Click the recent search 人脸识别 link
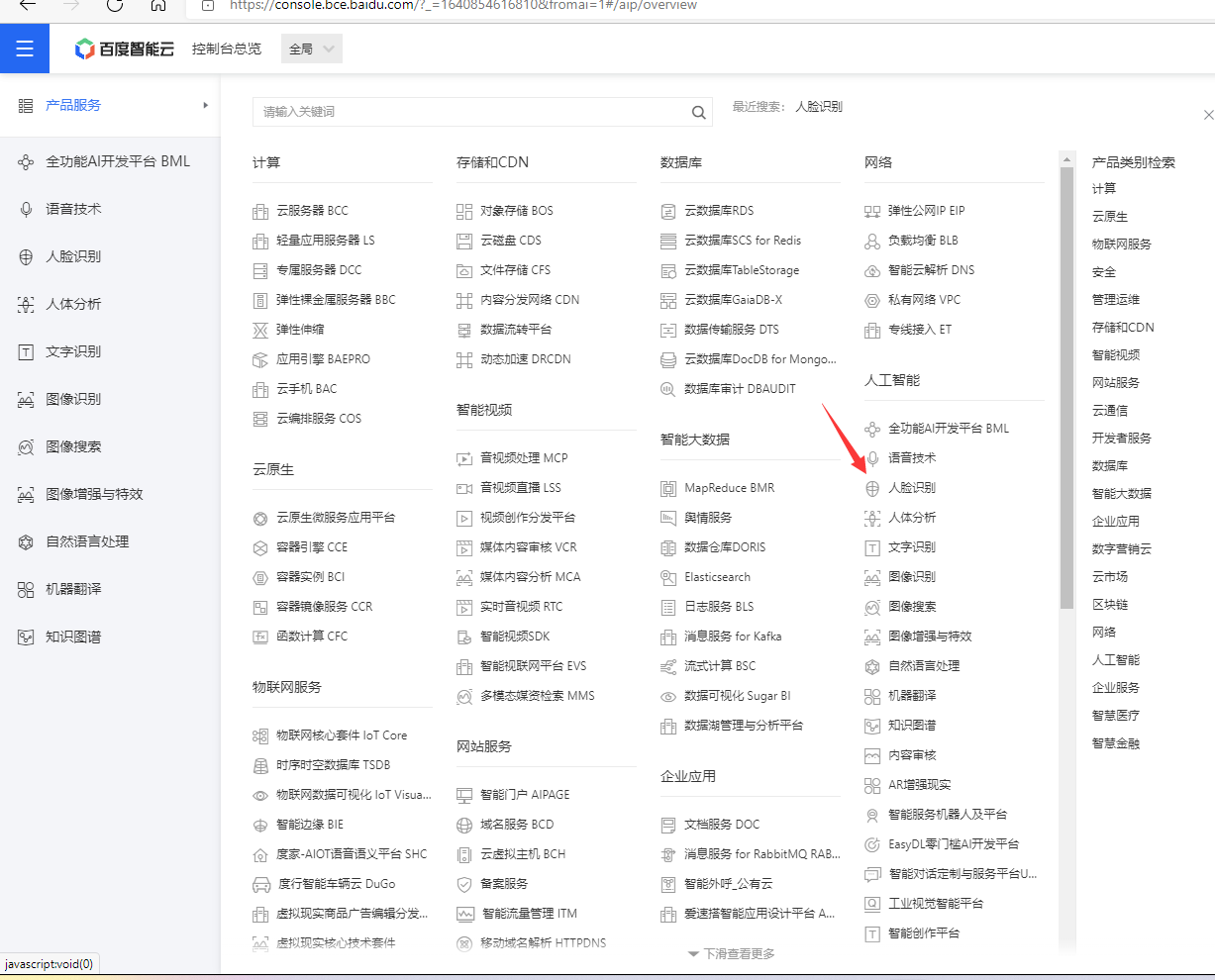 819,106
